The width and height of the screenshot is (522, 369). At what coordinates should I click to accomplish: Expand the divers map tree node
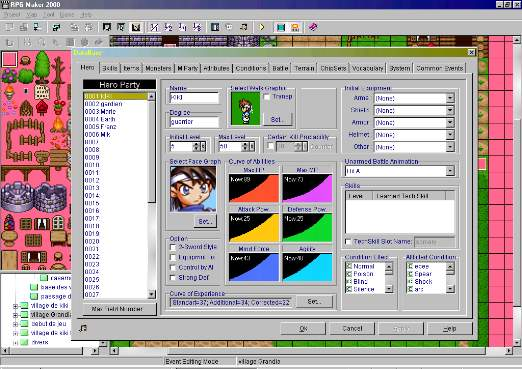point(15,342)
